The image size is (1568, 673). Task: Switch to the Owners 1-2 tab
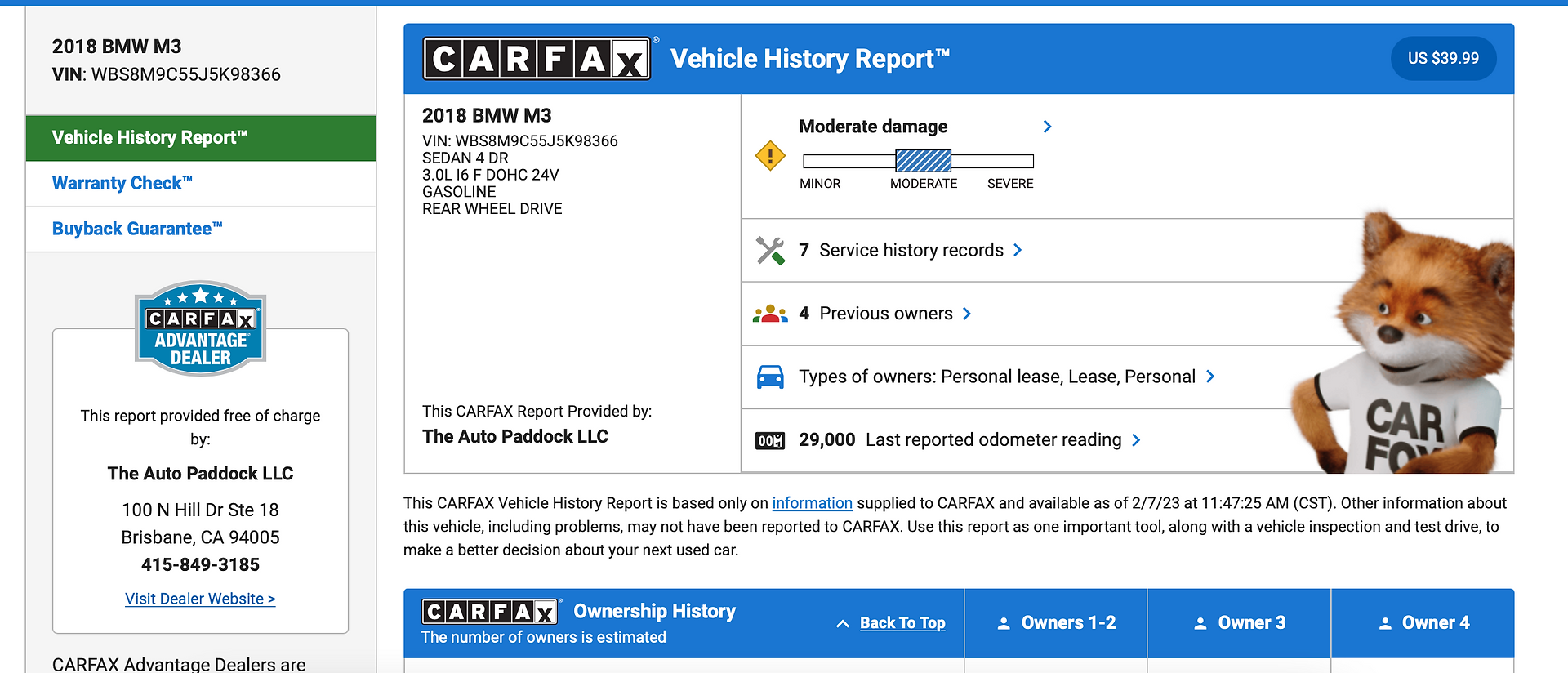coord(1056,623)
